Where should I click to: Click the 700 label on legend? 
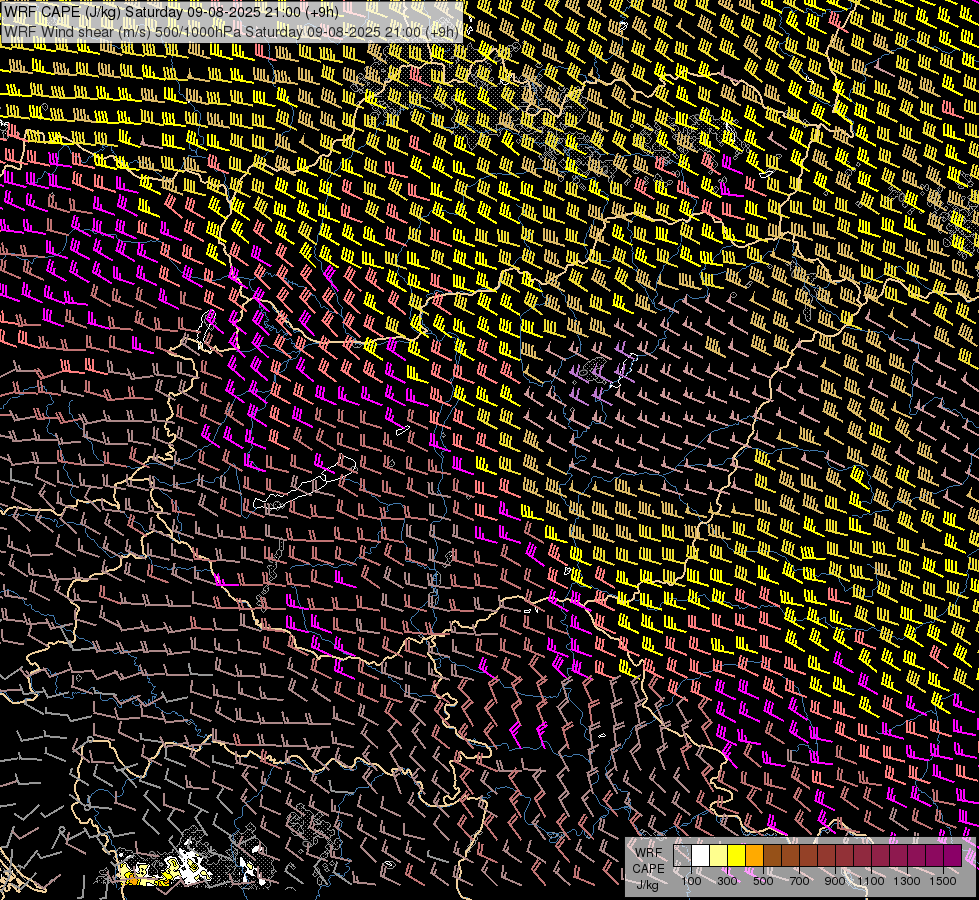pos(799,881)
